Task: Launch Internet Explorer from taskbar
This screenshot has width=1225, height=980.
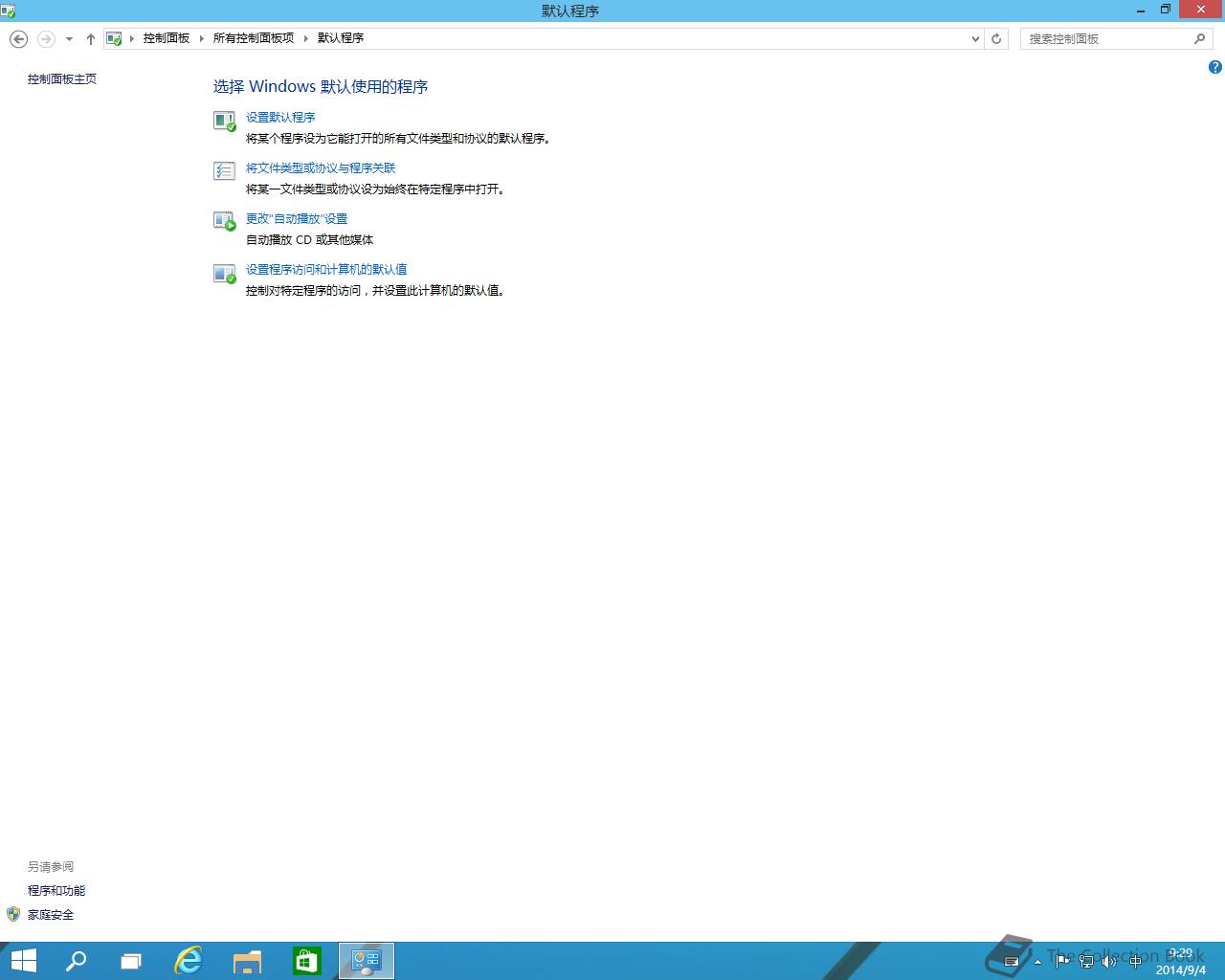Action: pyautogui.click(x=189, y=961)
